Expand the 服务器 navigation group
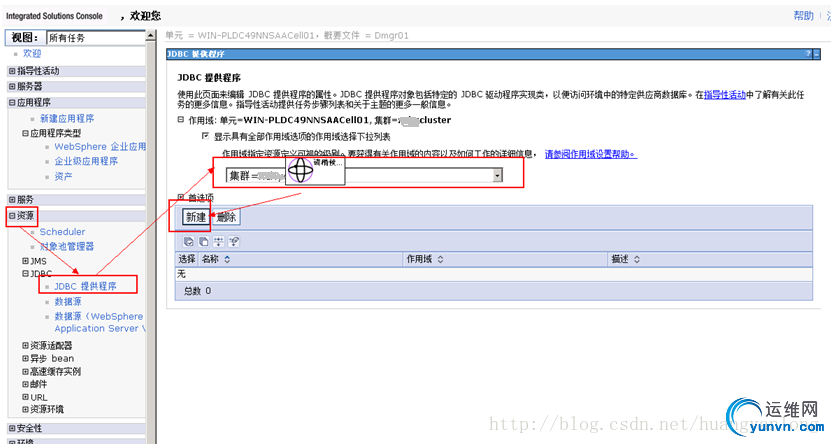 (x=12, y=86)
